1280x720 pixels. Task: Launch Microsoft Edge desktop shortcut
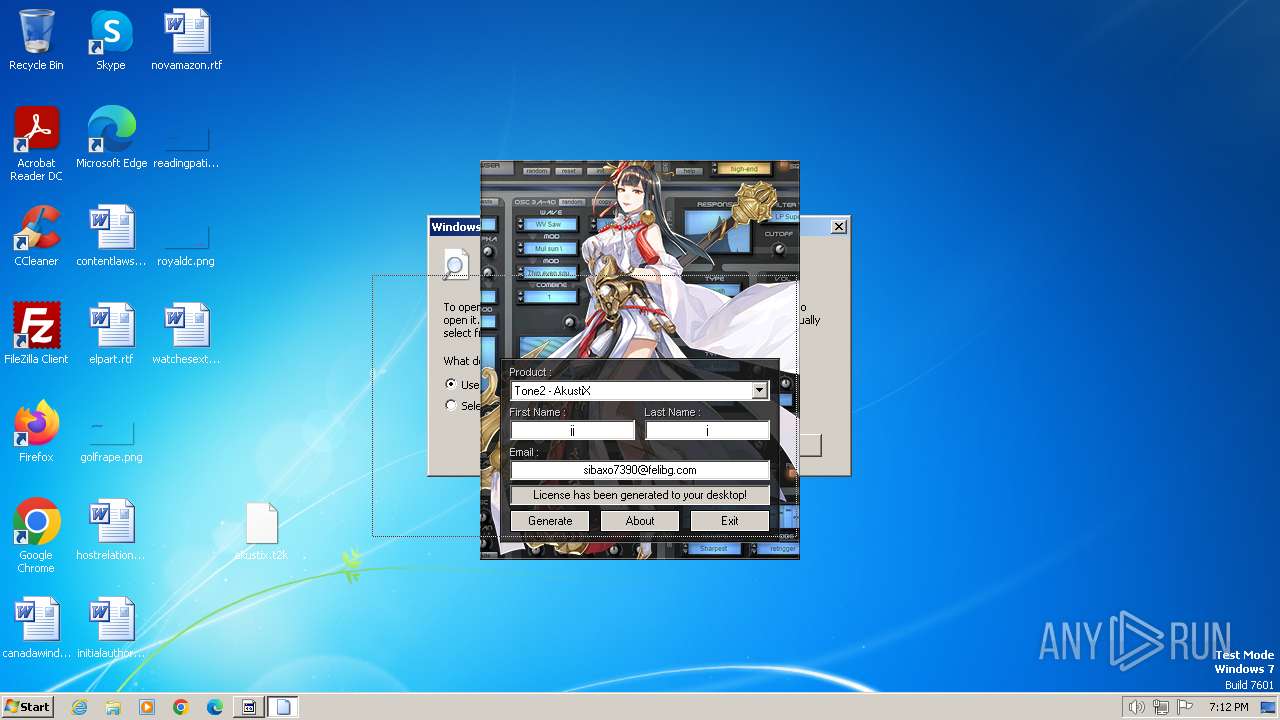click(111, 138)
